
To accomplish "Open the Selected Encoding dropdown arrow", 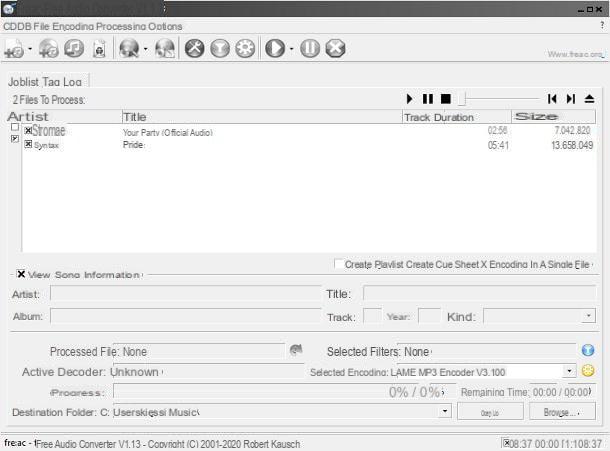I will [x=569, y=371].
